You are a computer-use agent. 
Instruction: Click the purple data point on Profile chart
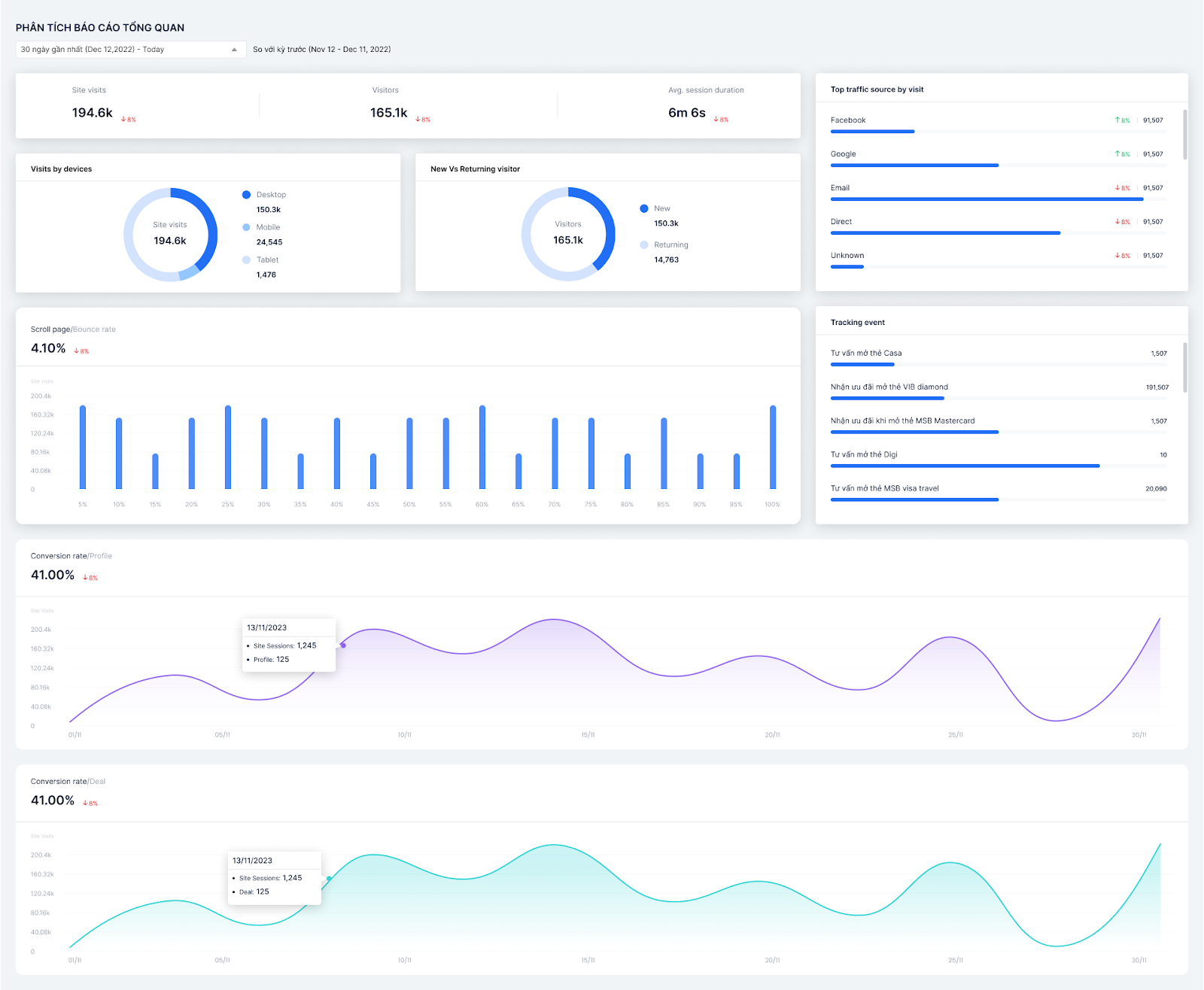[x=343, y=645]
